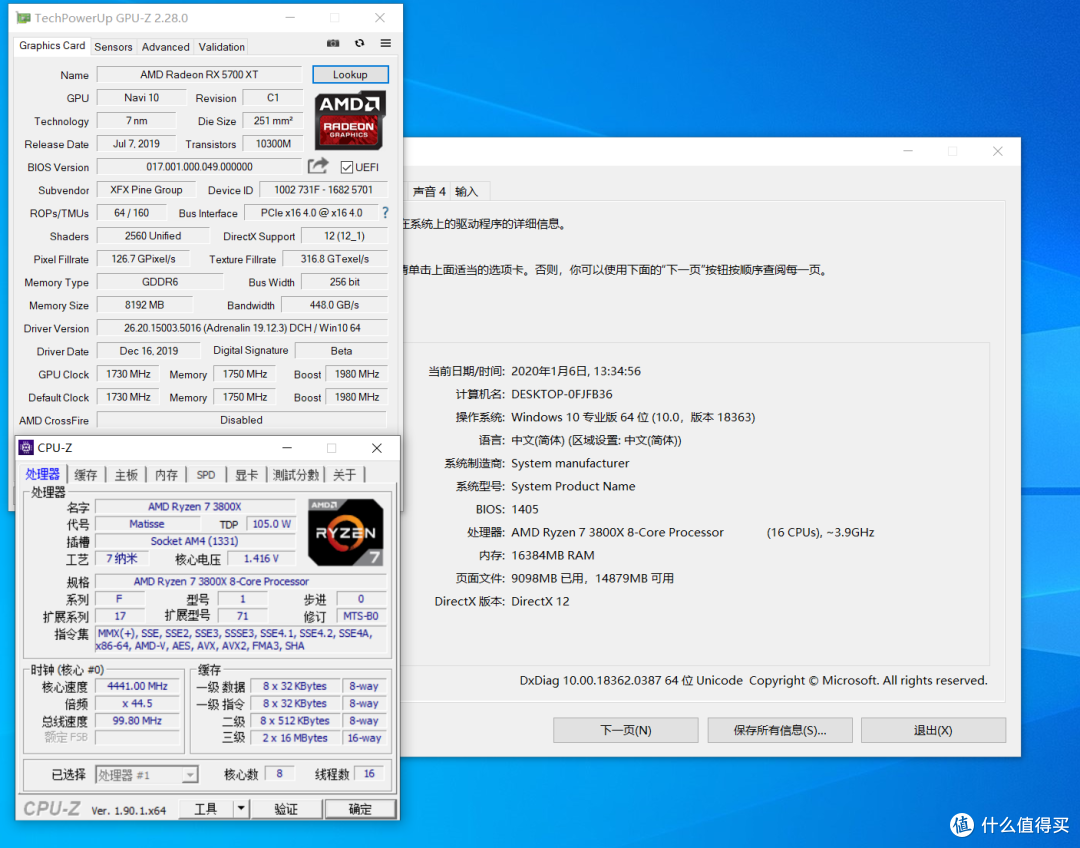Switch to the 显卡 tab in CPU-Z
Viewport: 1080px width, 848px height.
pos(247,475)
